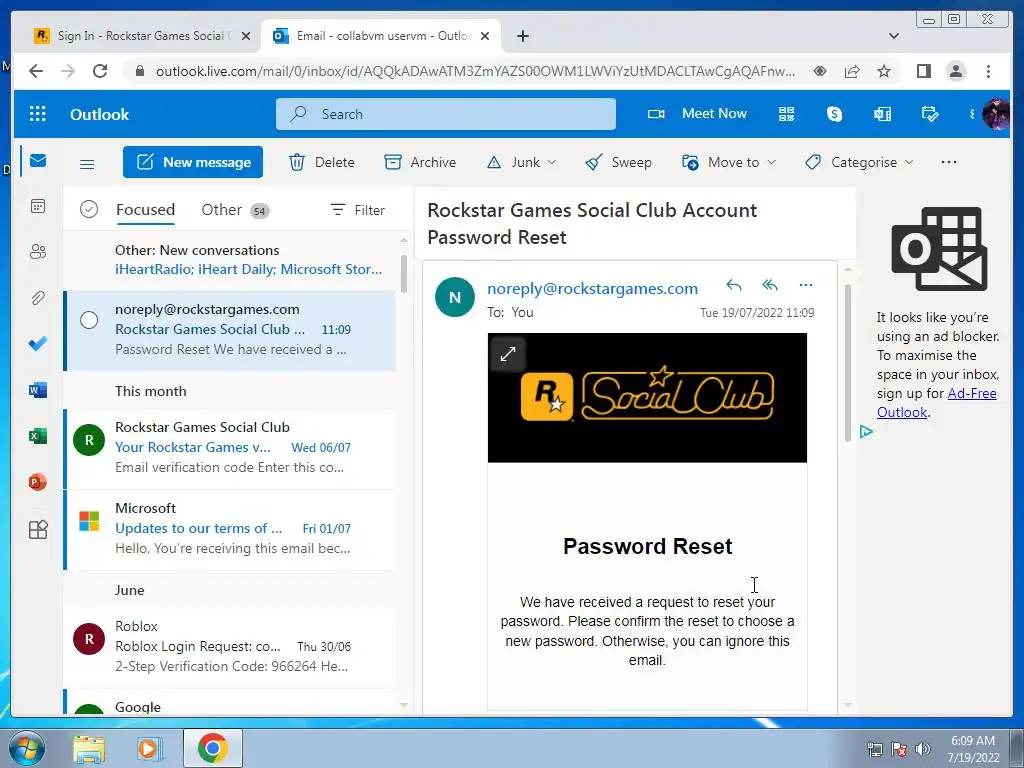Tick the circle on rockstargames email
This screenshot has width=1024, height=768.
click(x=89, y=320)
